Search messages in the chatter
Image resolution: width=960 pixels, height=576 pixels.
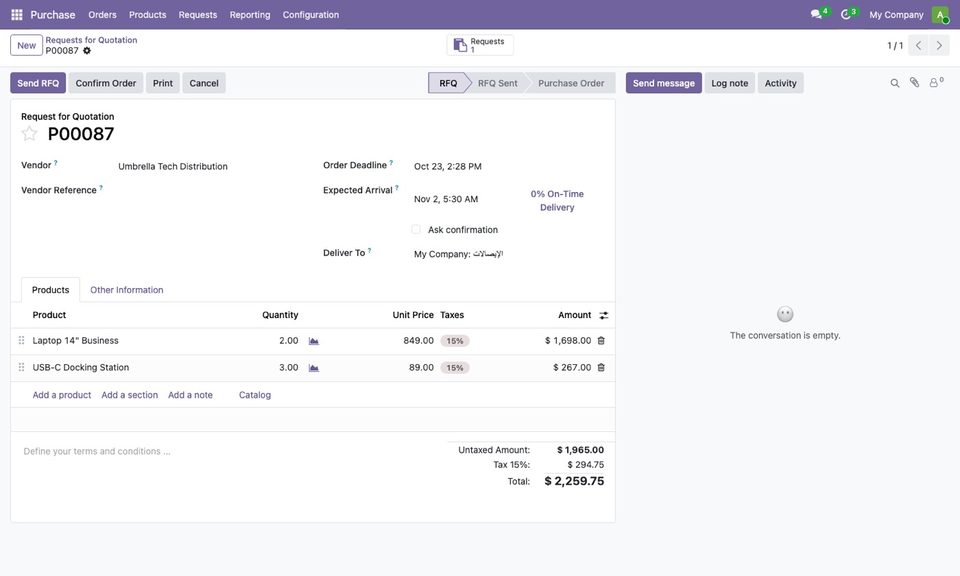coord(894,83)
